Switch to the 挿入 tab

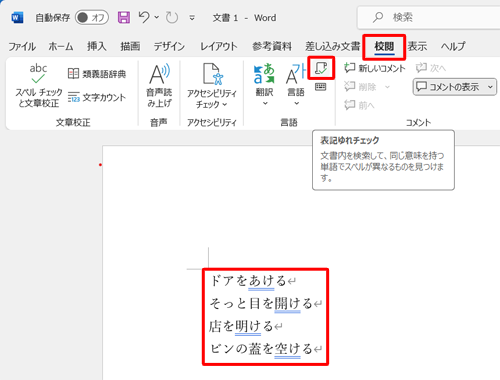[97, 46]
